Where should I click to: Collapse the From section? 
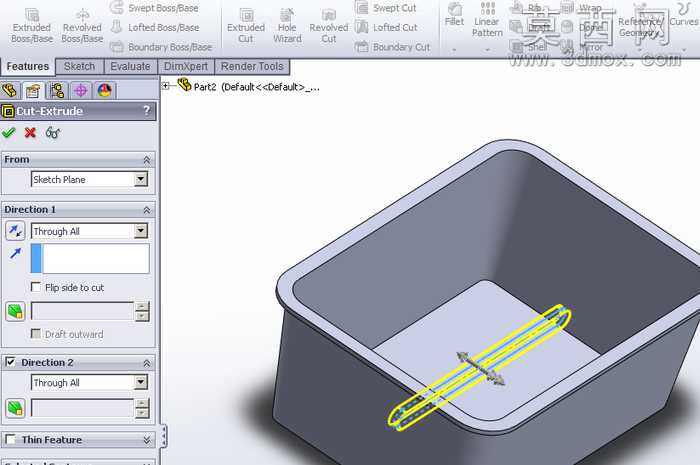(x=146, y=160)
